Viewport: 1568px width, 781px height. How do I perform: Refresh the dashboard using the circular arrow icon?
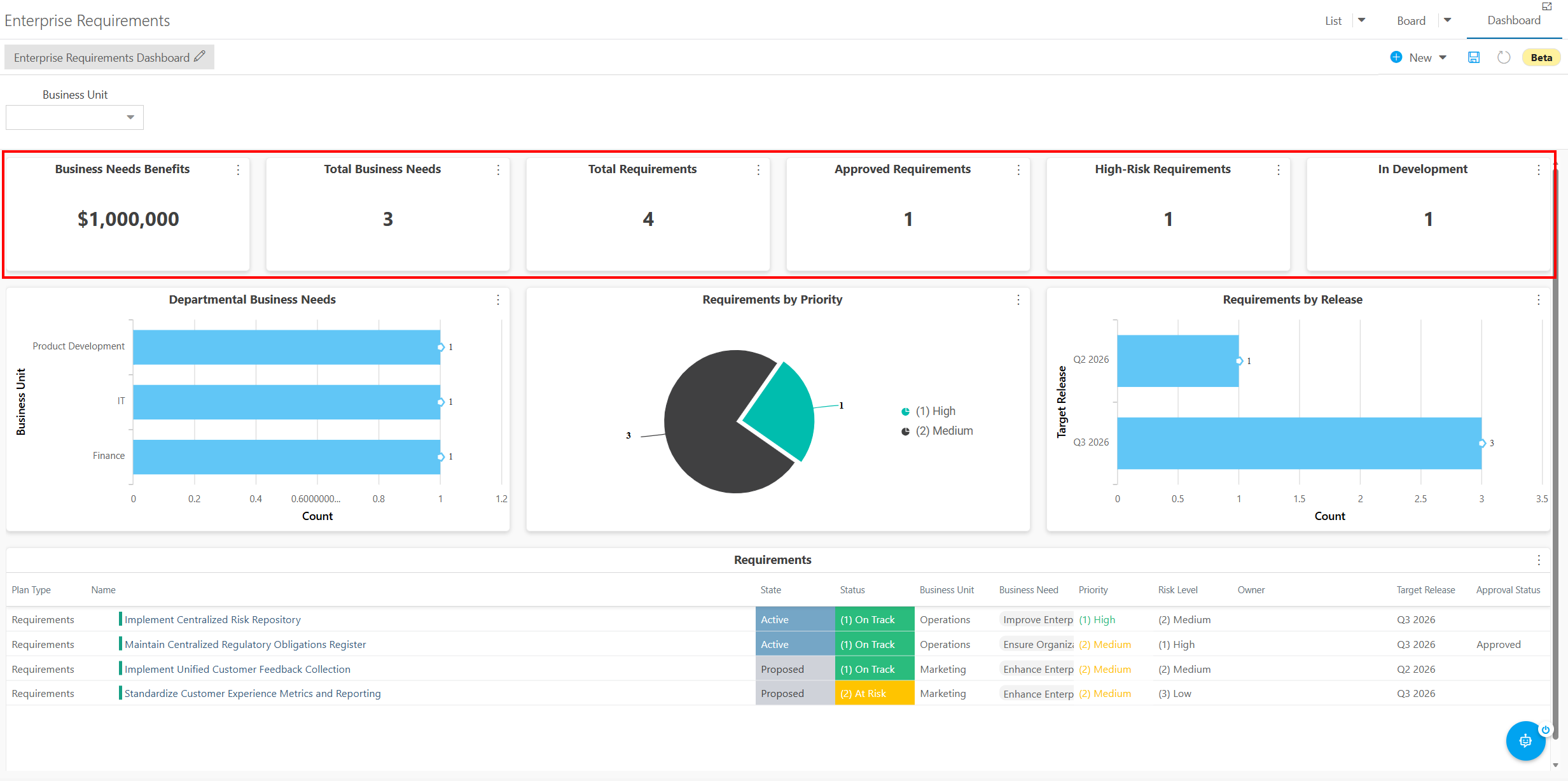point(1504,57)
